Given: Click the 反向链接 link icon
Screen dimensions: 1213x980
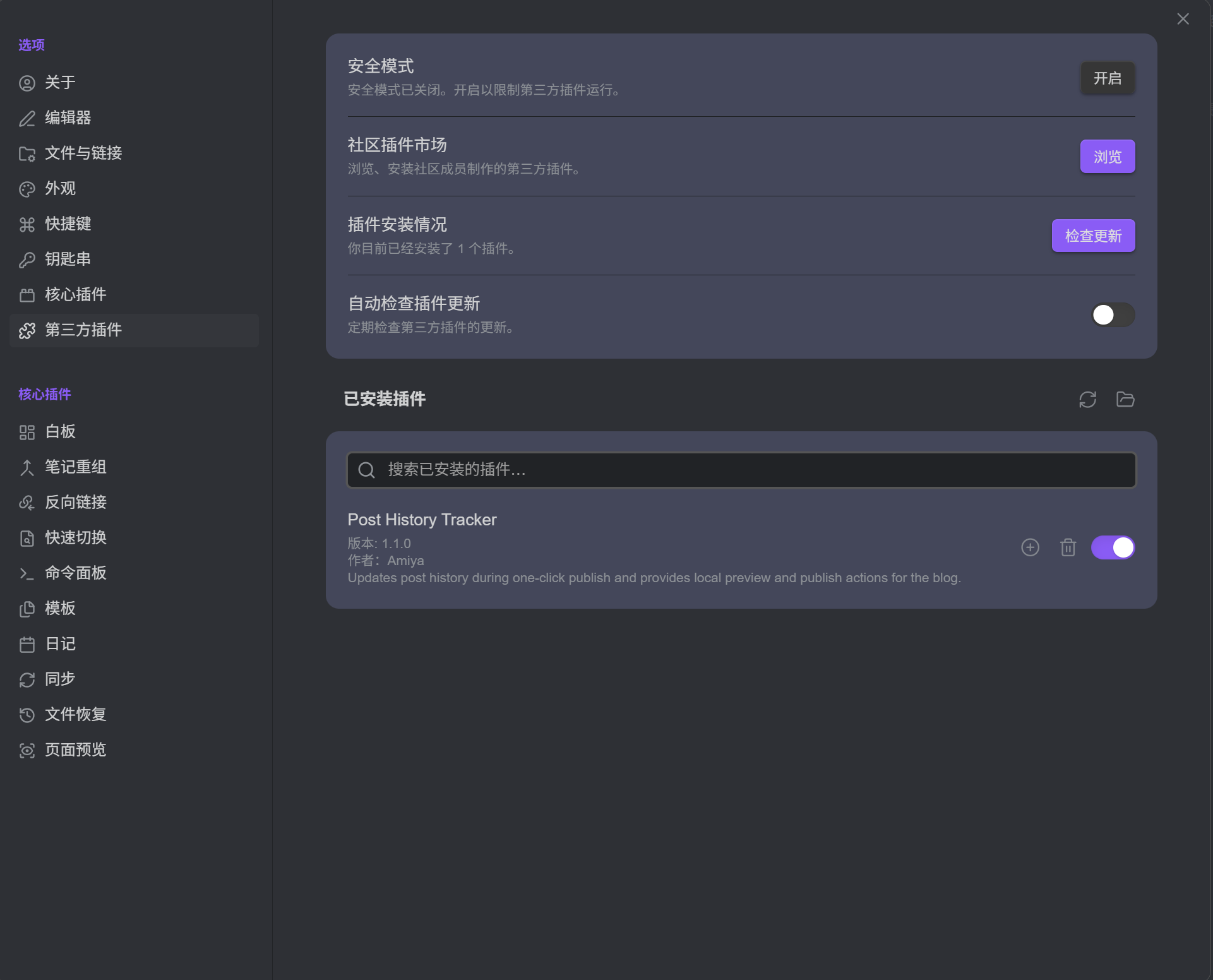Looking at the screenshot, I should click(x=27, y=503).
